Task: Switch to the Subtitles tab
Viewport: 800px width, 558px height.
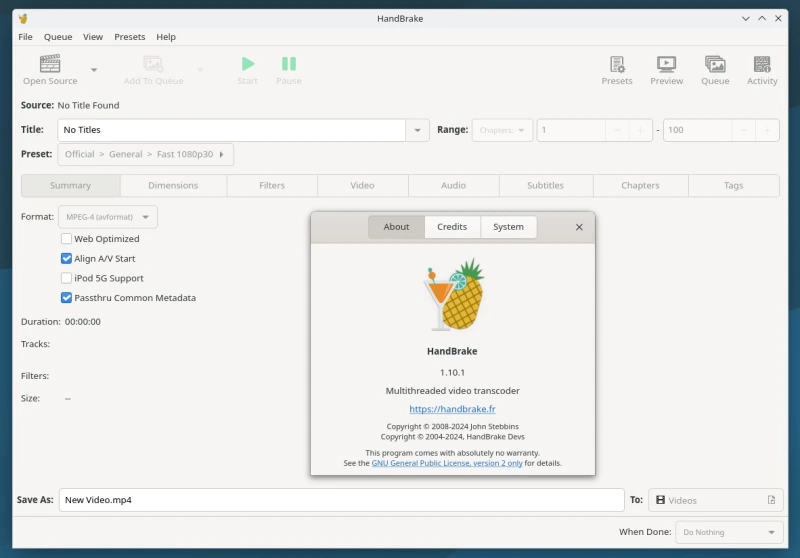Action: (545, 185)
